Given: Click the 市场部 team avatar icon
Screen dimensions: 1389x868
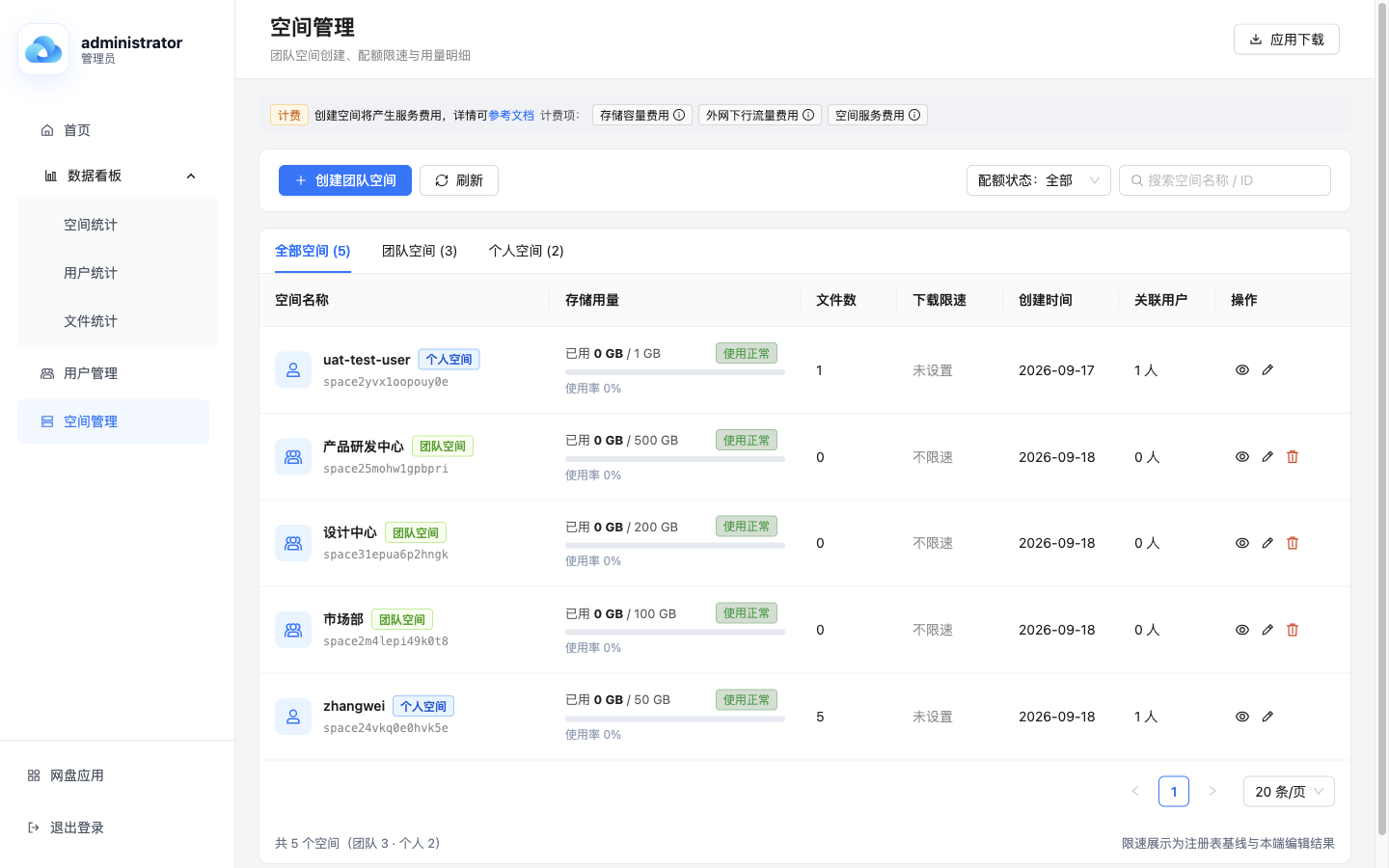Looking at the screenshot, I should tap(293, 630).
